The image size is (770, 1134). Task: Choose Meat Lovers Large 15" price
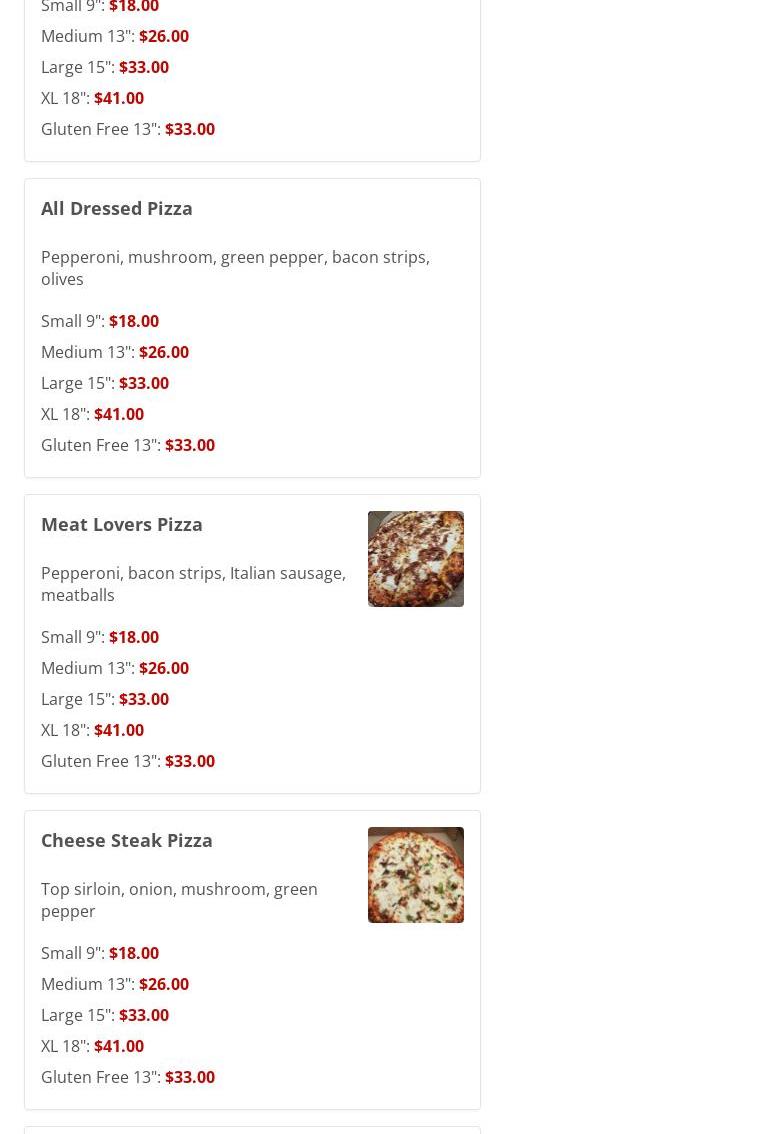click(x=143, y=699)
